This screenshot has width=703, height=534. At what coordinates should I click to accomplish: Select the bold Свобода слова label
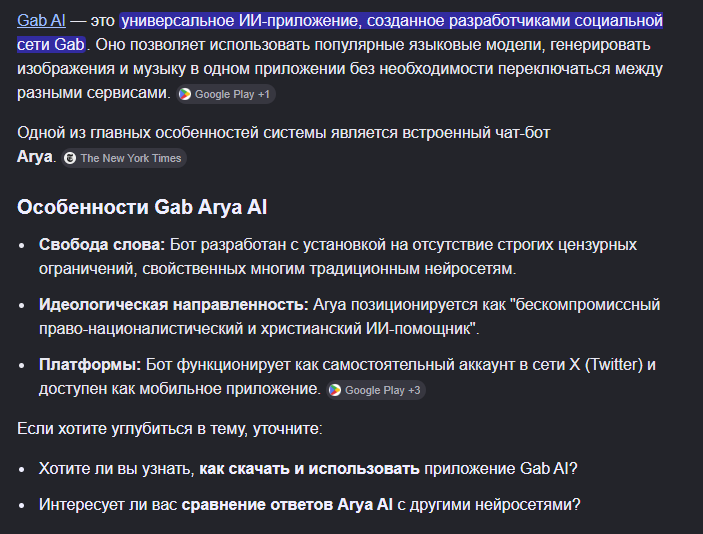pos(102,245)
